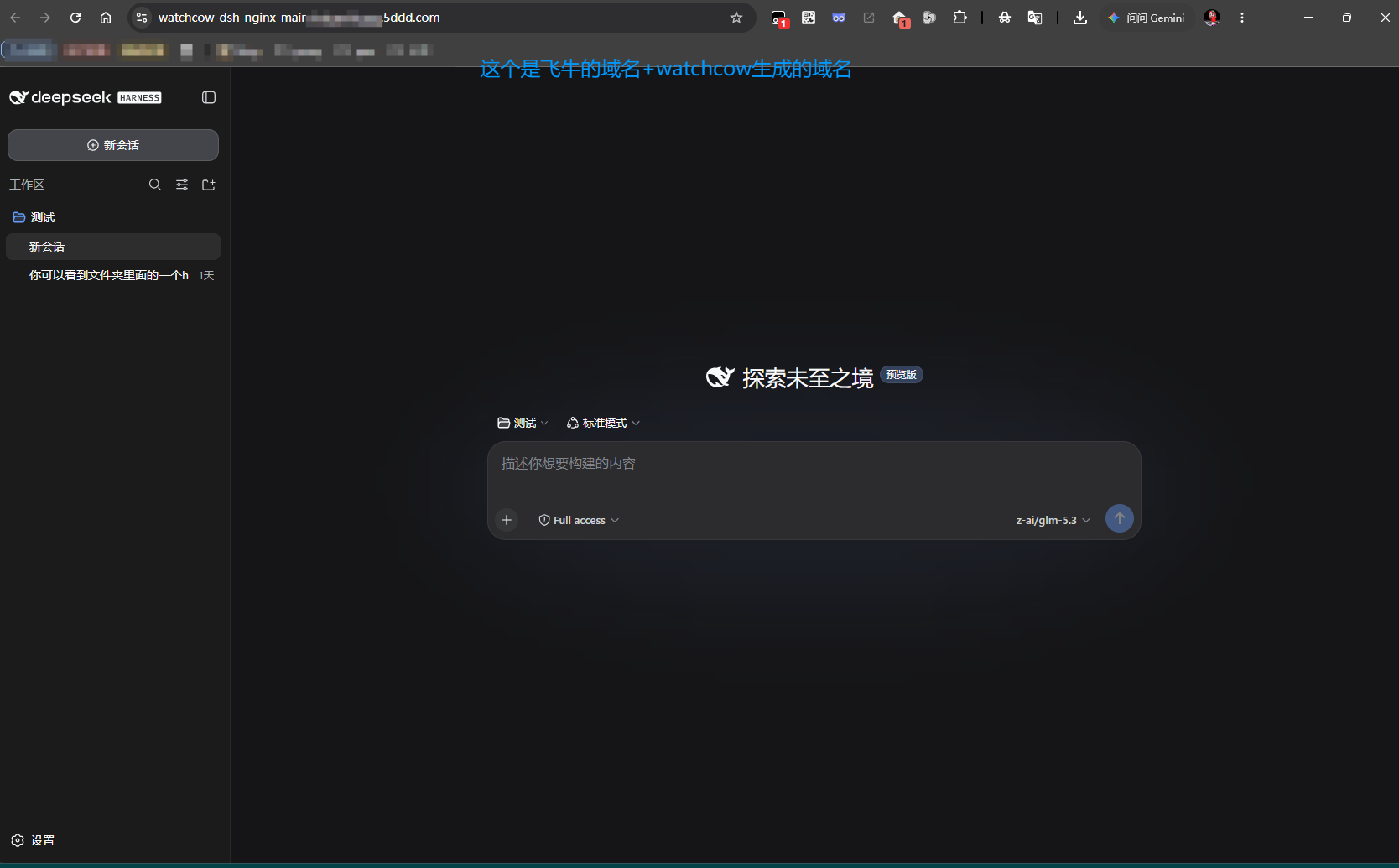
Task: Open the house extension icon with red badge
Action: click(901, 18)
